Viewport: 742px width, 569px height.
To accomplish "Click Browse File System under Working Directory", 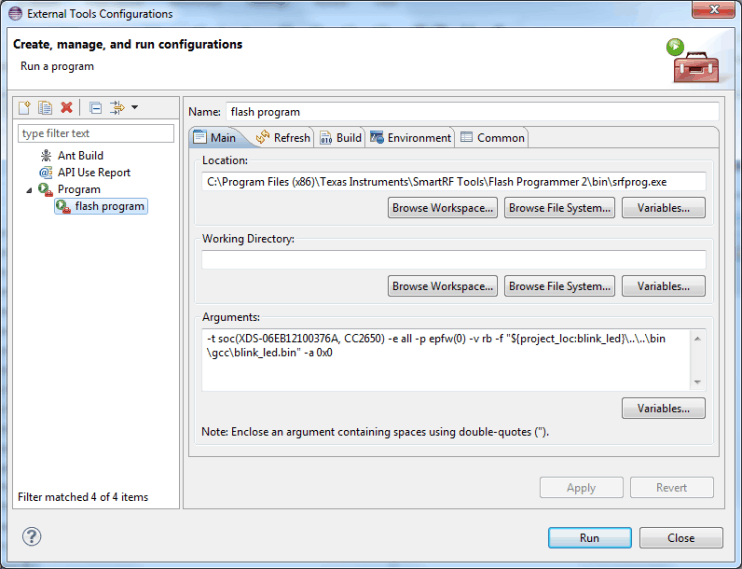I will coord(559,286).
